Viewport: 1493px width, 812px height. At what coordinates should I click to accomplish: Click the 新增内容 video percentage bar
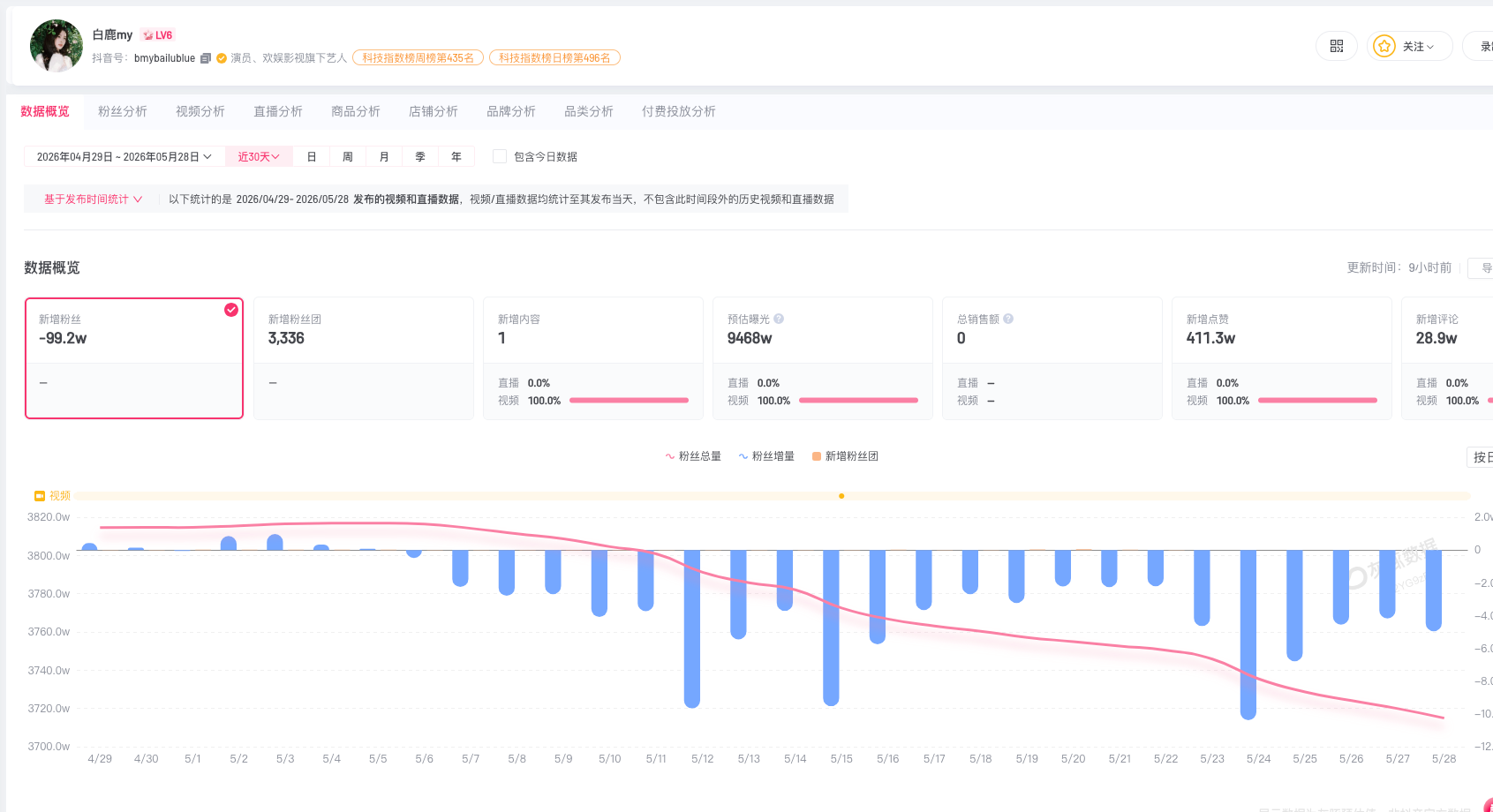tap(630, 401)
